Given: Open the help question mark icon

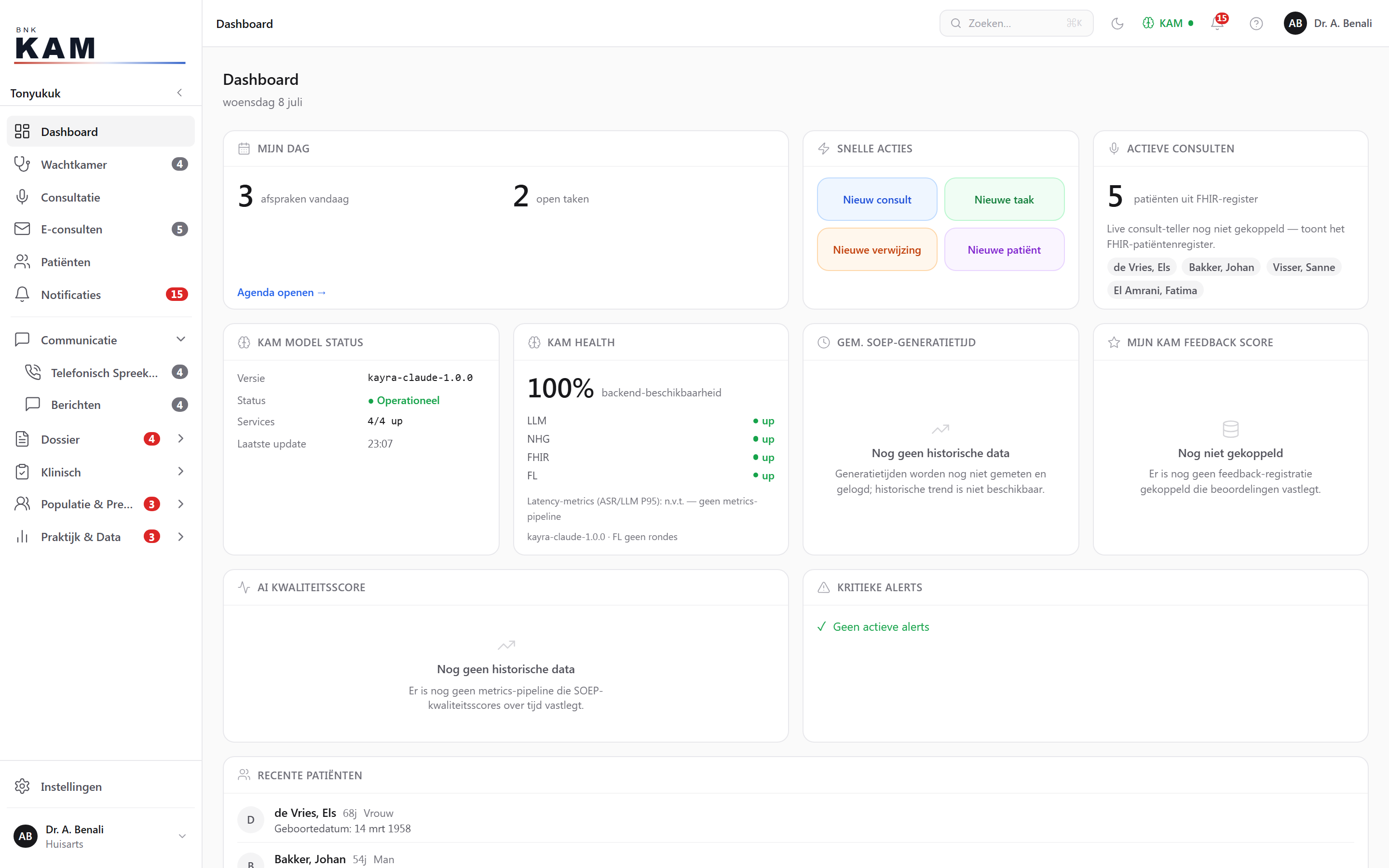Looking at the screenshot, I should click(1256, 24).
